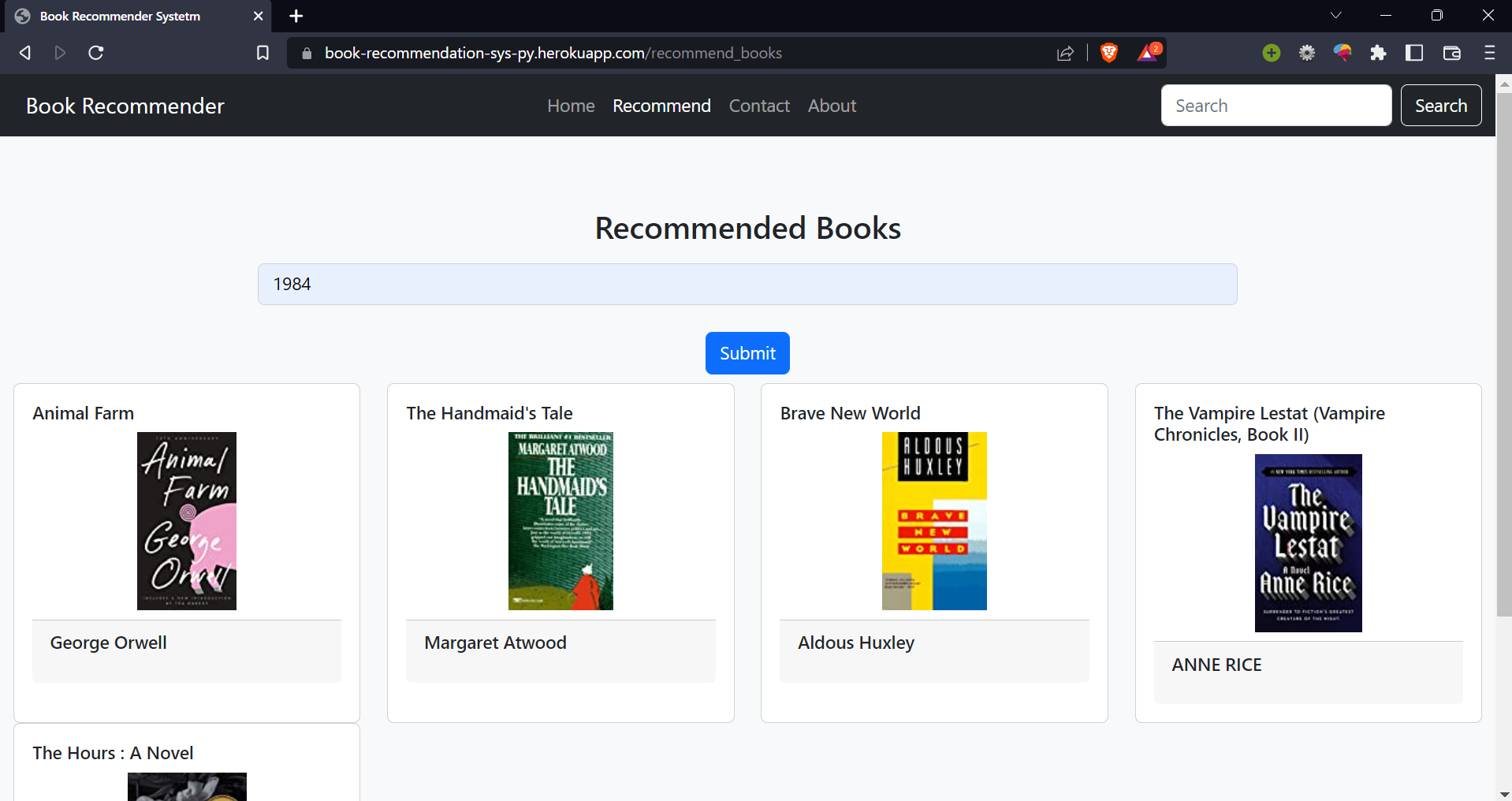The image size is (1512, 801).
Task: Click the book title input containing 1984
Action: click(x=747, y=284)
